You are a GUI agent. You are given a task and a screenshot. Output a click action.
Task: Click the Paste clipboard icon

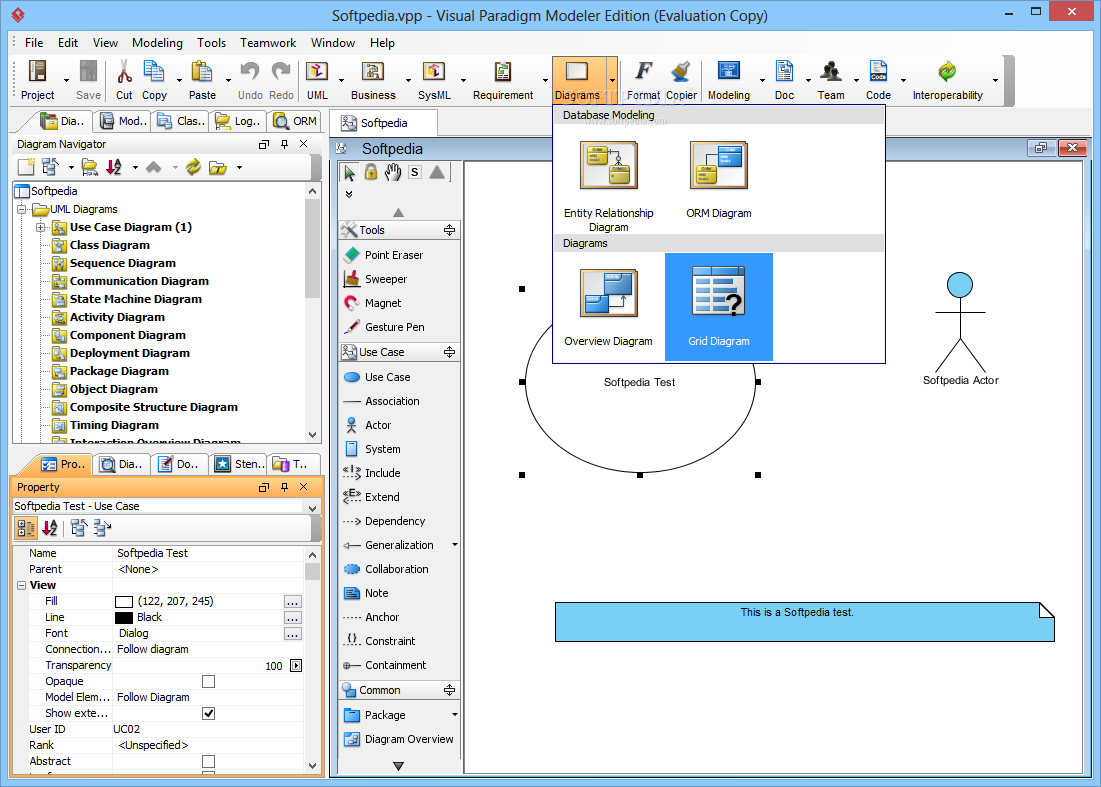202,72
